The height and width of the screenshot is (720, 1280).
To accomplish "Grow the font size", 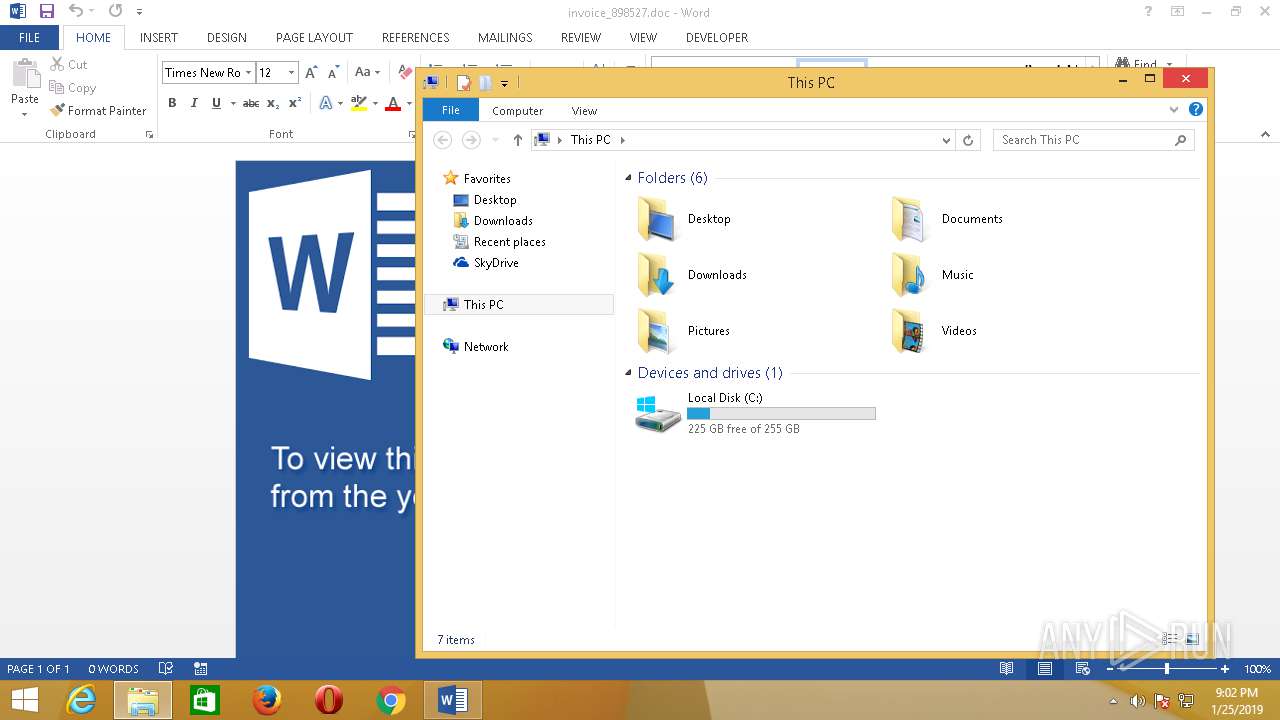I will click(x=311, y=72).
